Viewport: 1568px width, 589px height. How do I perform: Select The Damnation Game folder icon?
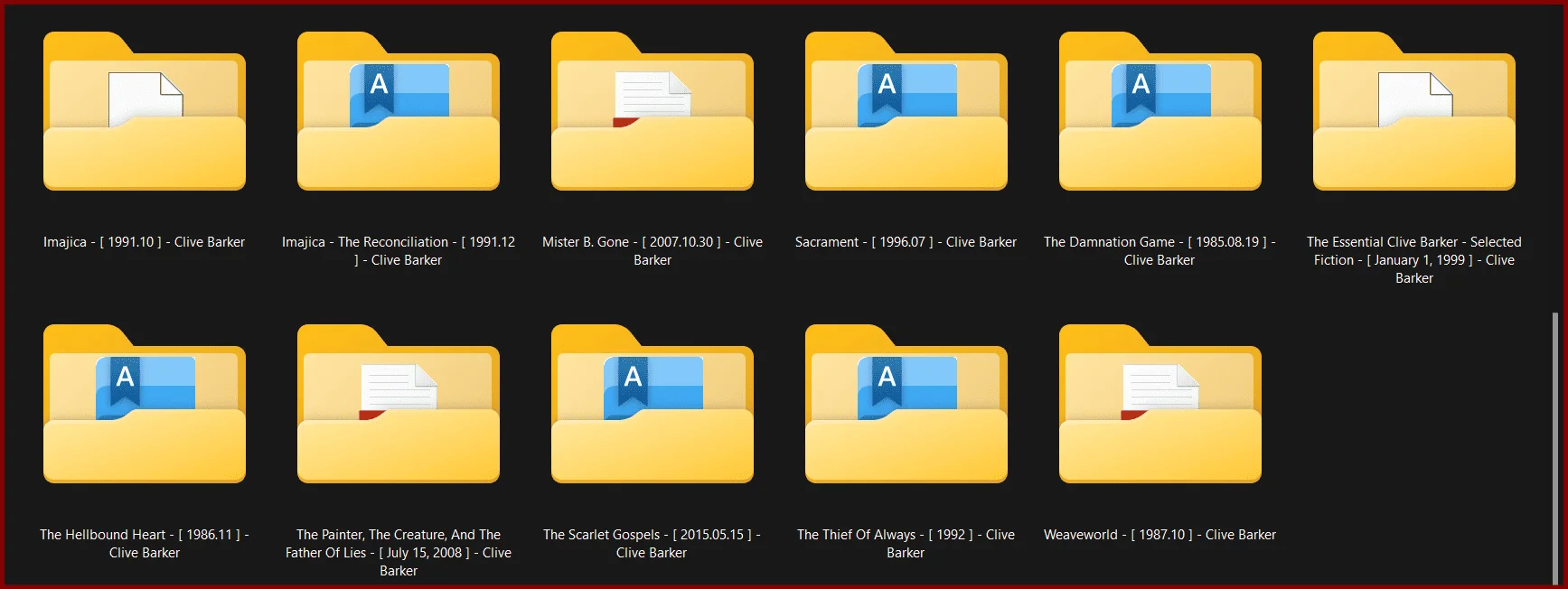coord(1160,111)
